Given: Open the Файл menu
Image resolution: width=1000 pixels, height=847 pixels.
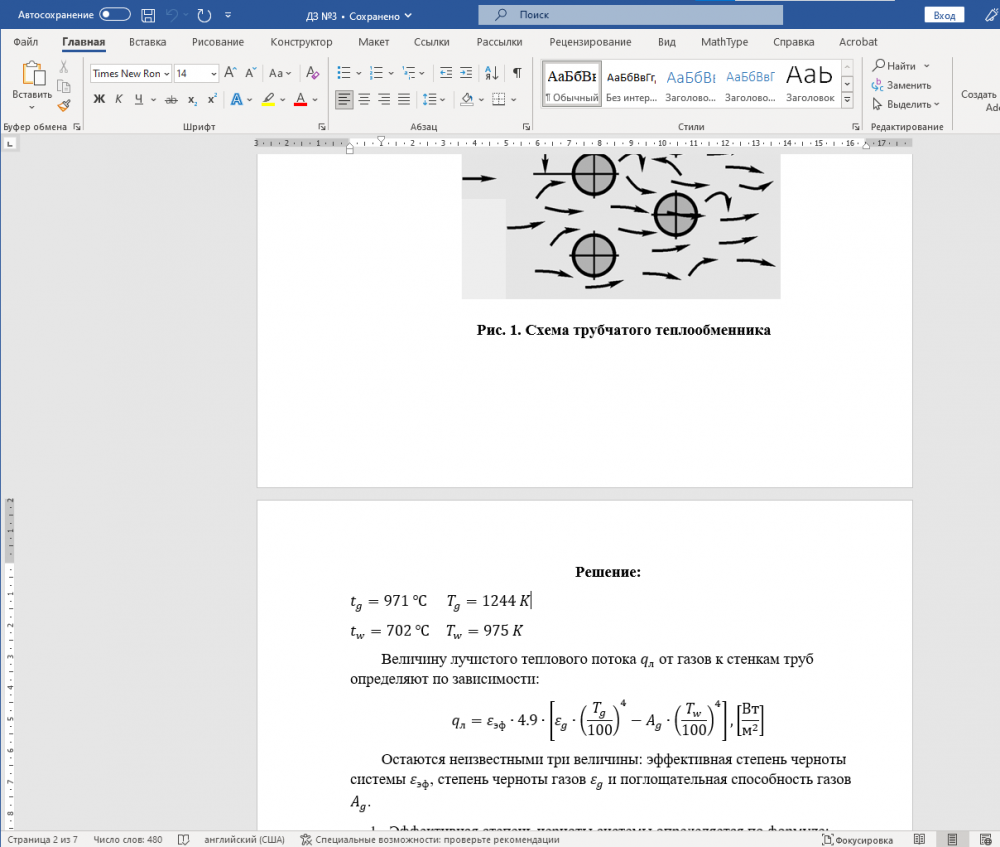Looking at the screenshot, I should (x=26, y=42).
